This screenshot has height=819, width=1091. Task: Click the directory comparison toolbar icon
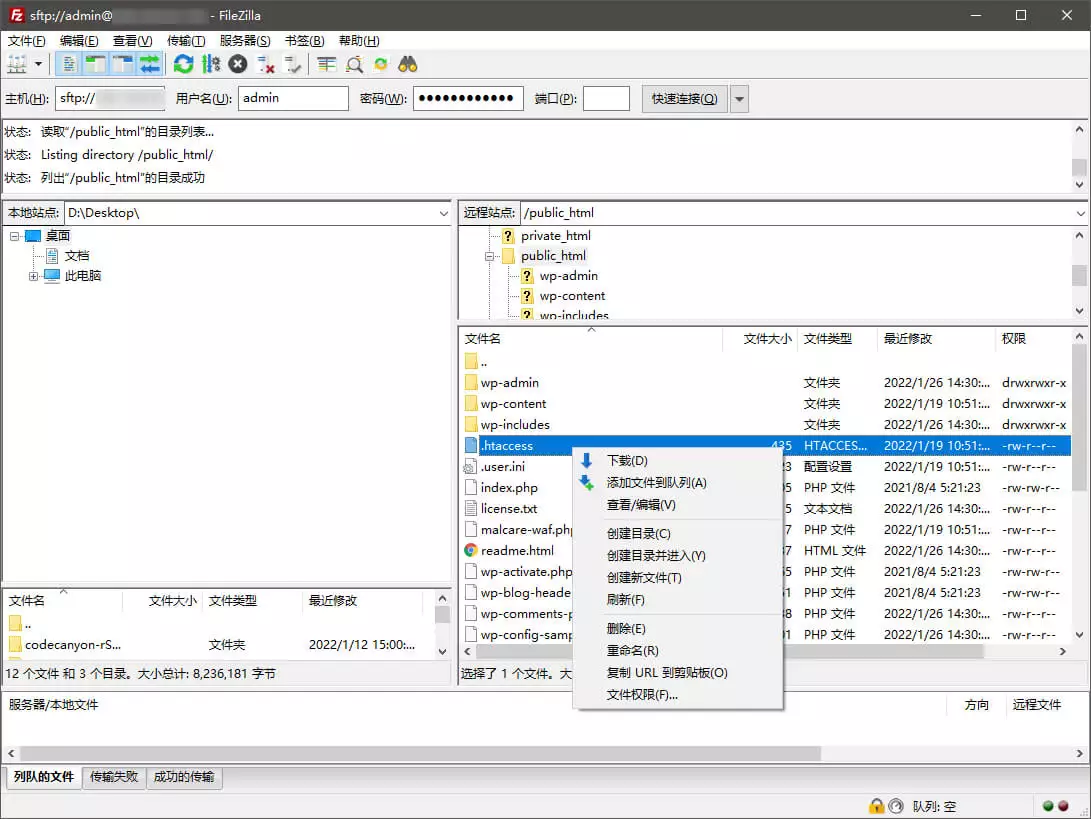(x=354, y=64)
